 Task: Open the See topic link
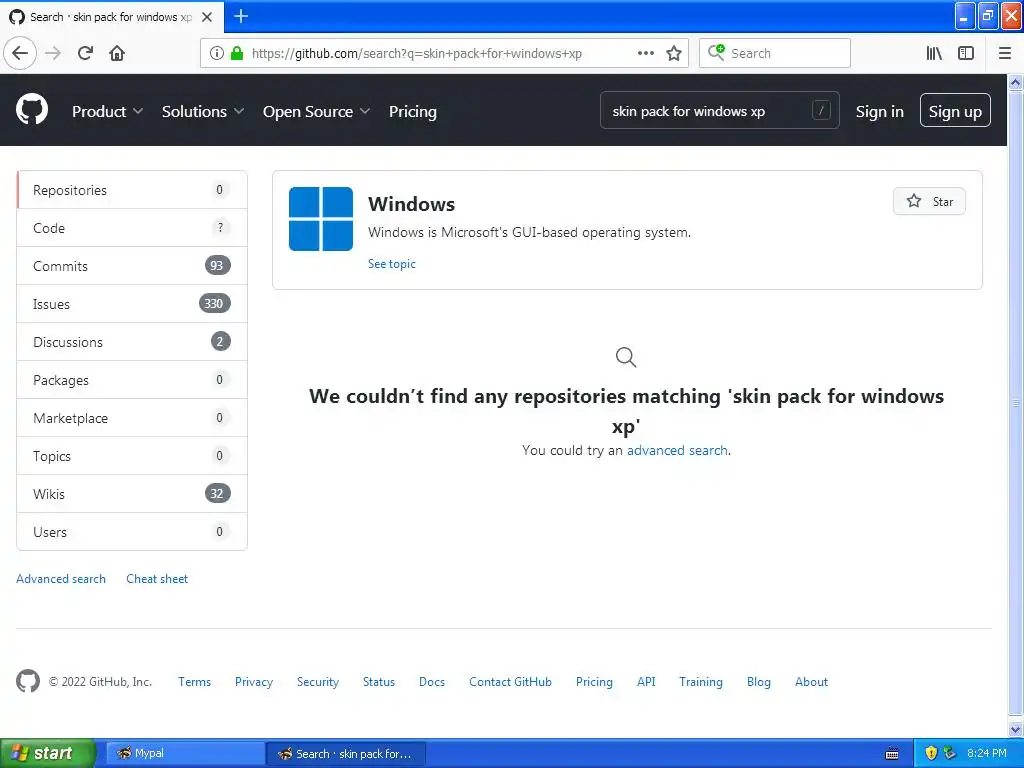coord(391,264)
